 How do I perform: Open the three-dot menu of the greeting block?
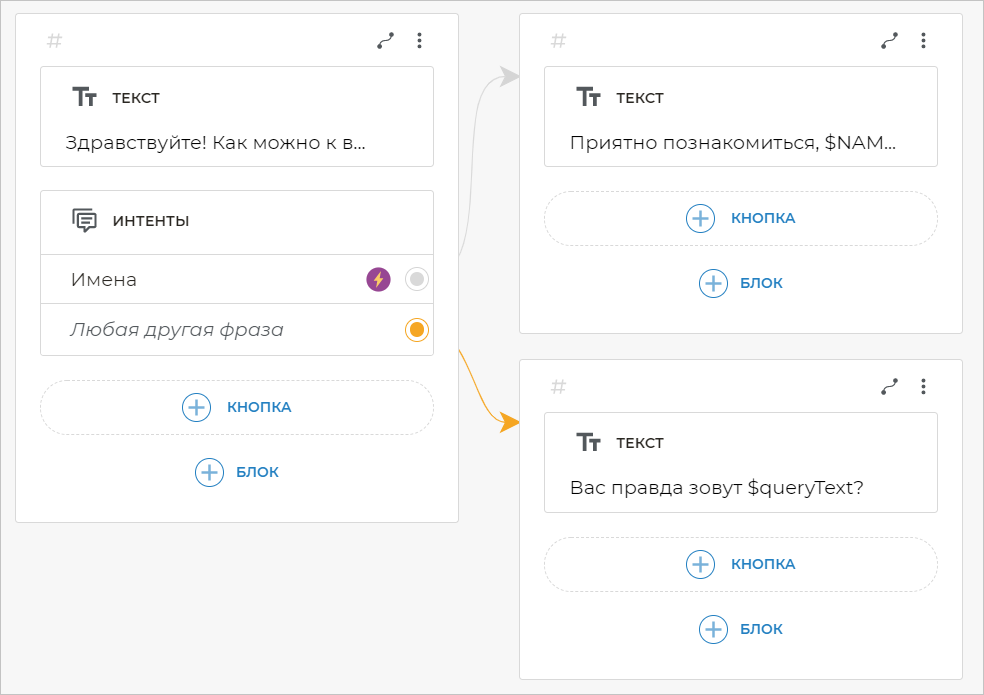(x=419, y=41)
